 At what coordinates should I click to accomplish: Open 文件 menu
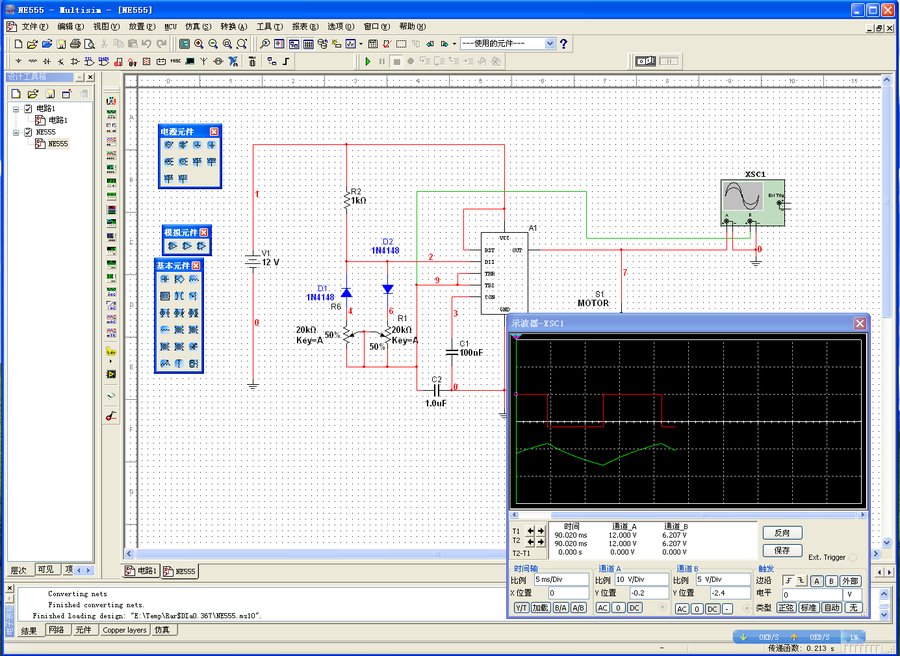pos(34,26)
